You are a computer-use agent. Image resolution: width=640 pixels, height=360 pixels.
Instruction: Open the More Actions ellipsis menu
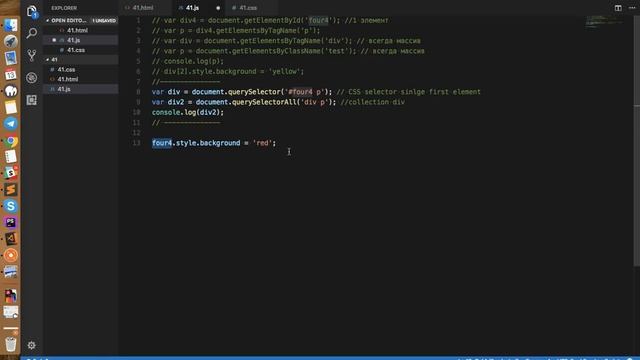(x=632, y=8)
